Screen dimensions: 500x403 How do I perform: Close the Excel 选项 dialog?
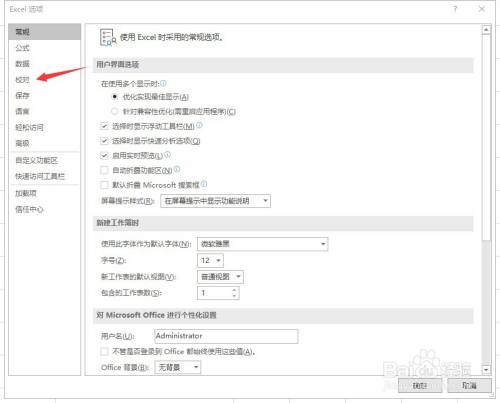[482, 9]
